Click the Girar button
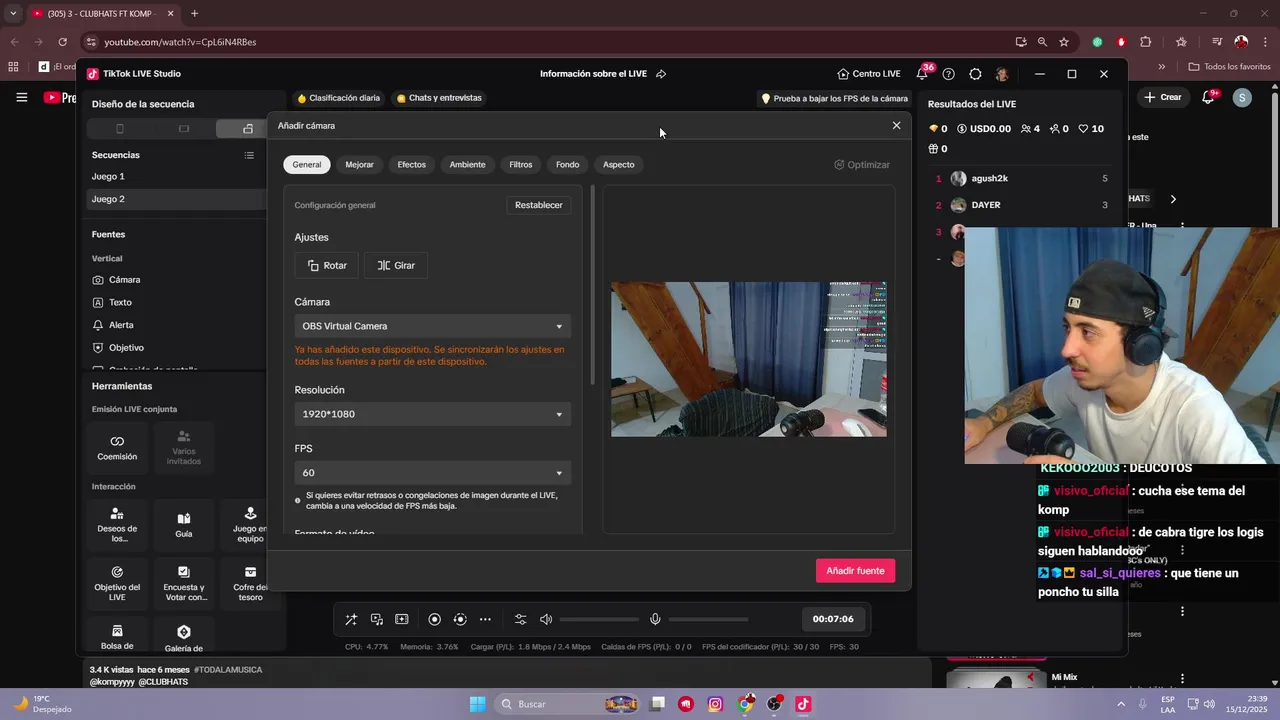1280x720 pixels. (x=396, y=265)
